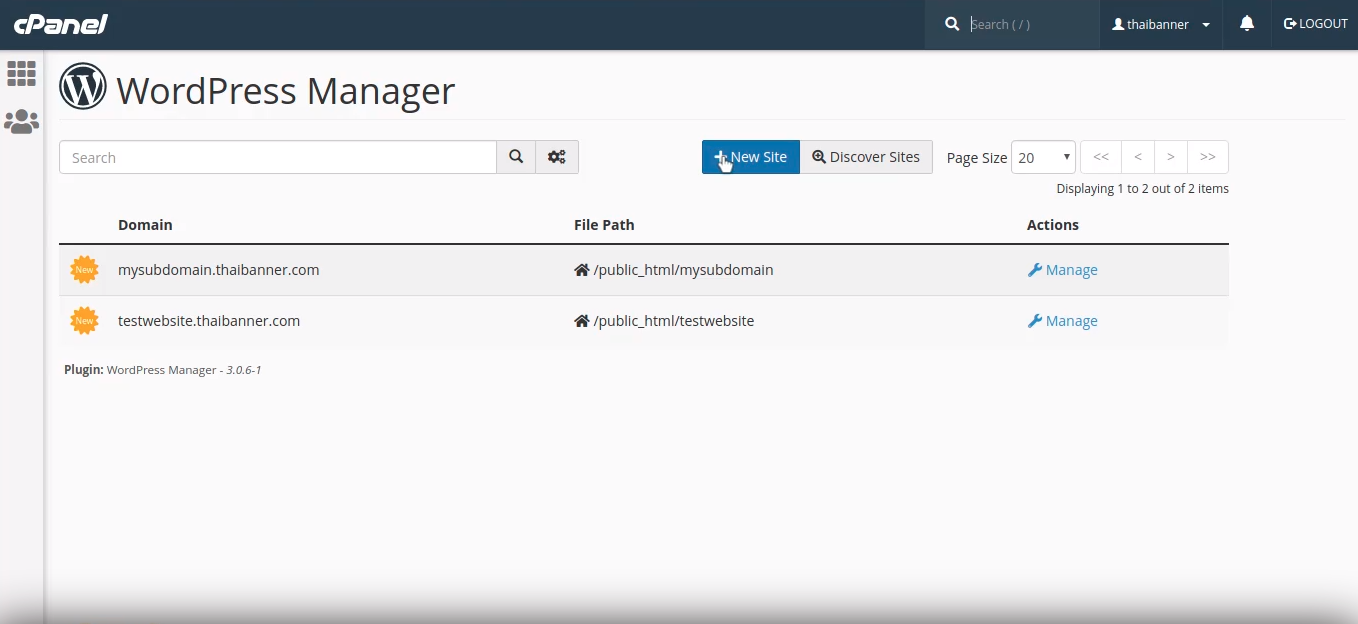Click the magnifier search button beside site search
The width and height of the screenshot is (1358, 624).
click(516, 157)
